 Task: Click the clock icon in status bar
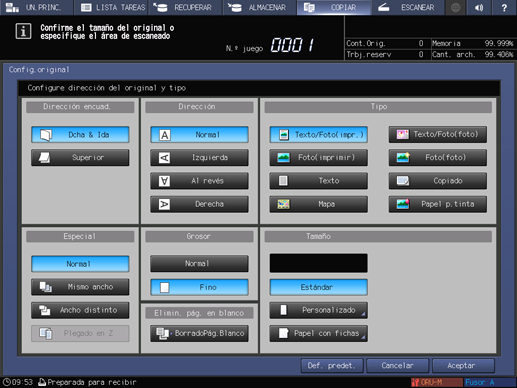7,382
